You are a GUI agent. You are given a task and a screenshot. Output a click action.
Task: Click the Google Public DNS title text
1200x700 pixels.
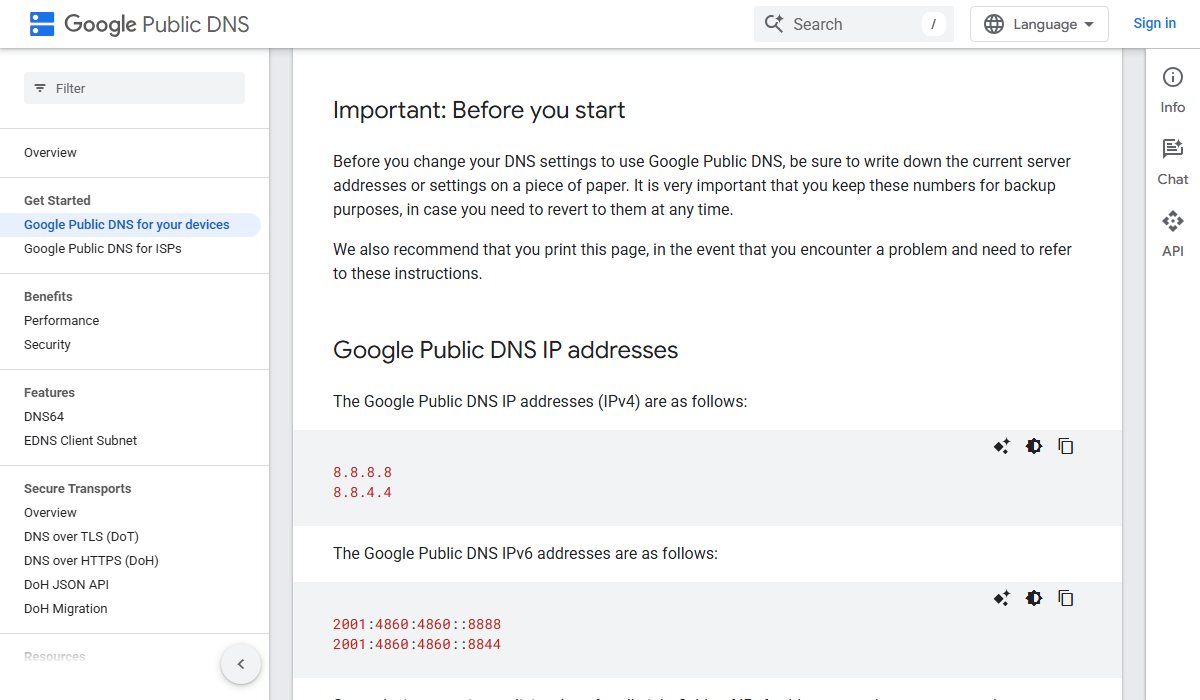coord(157,24)
